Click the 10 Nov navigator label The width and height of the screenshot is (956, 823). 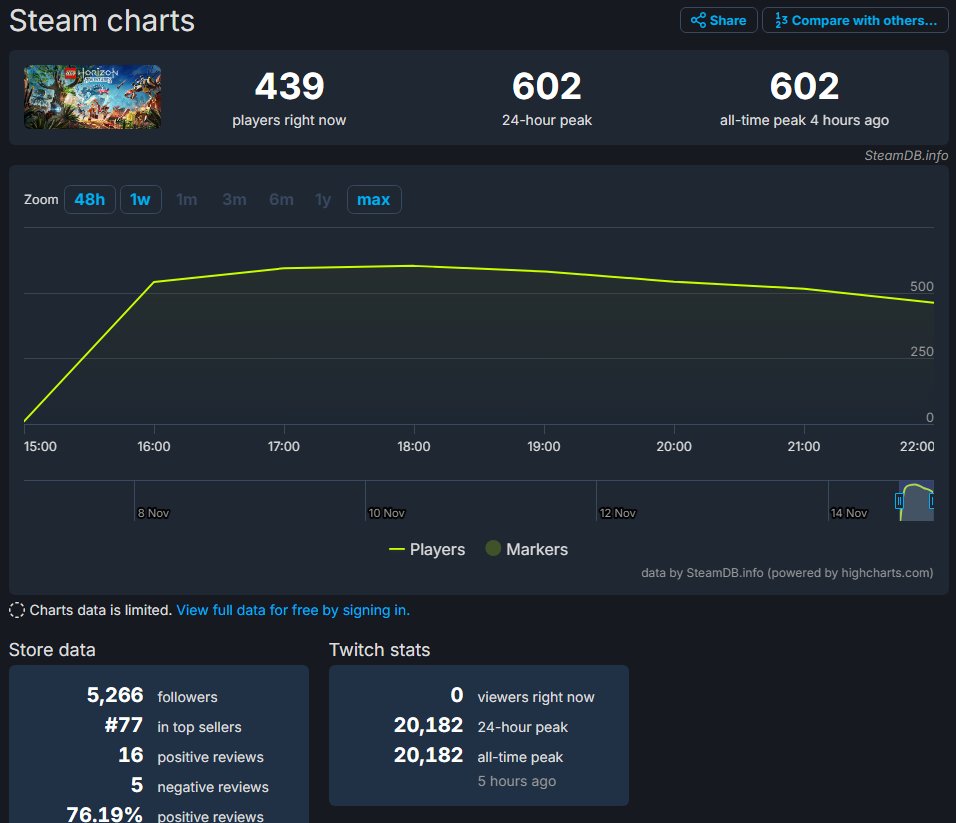click(387, 513)
